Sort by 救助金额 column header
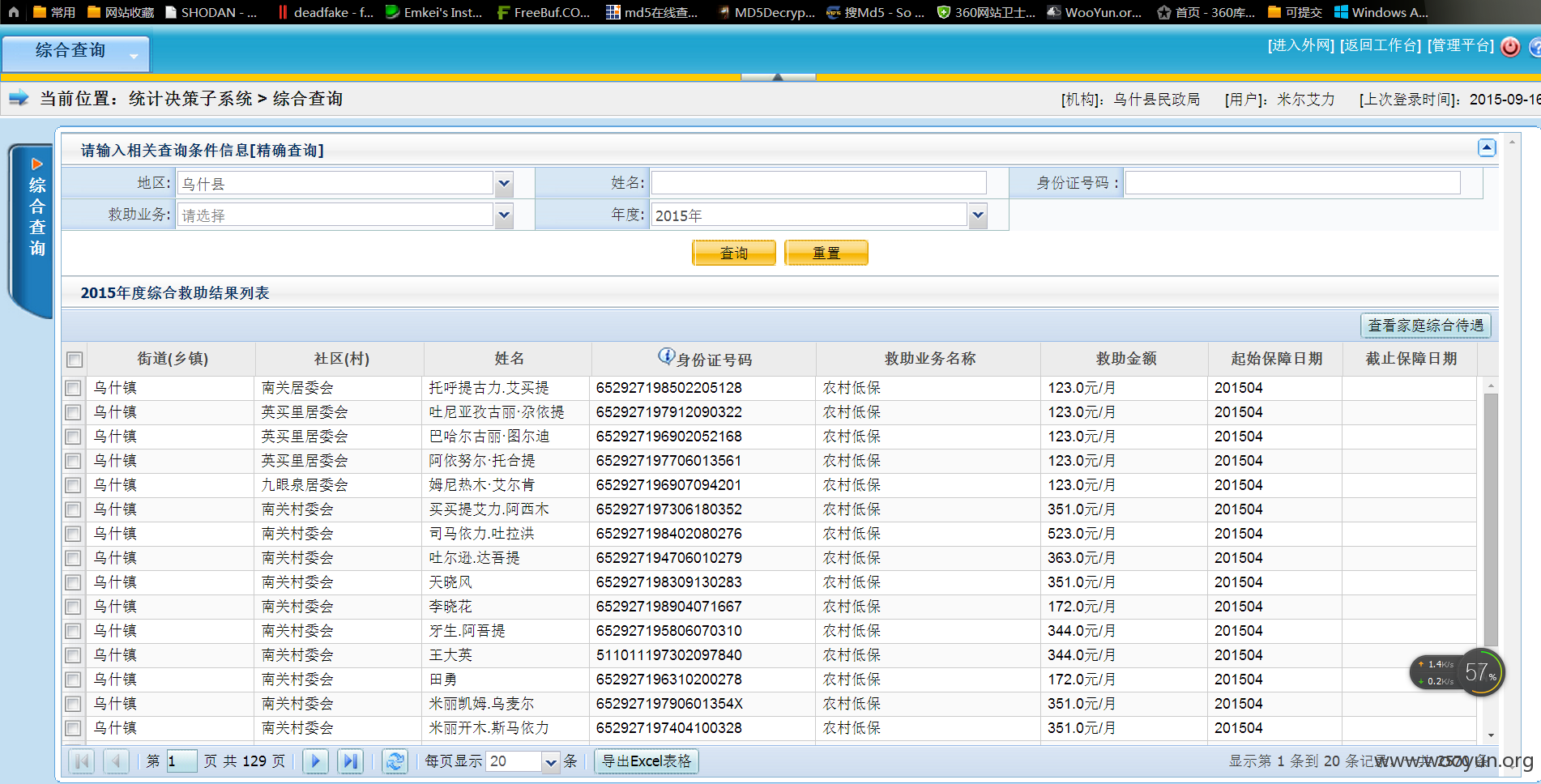 [x=1125, y=358]
